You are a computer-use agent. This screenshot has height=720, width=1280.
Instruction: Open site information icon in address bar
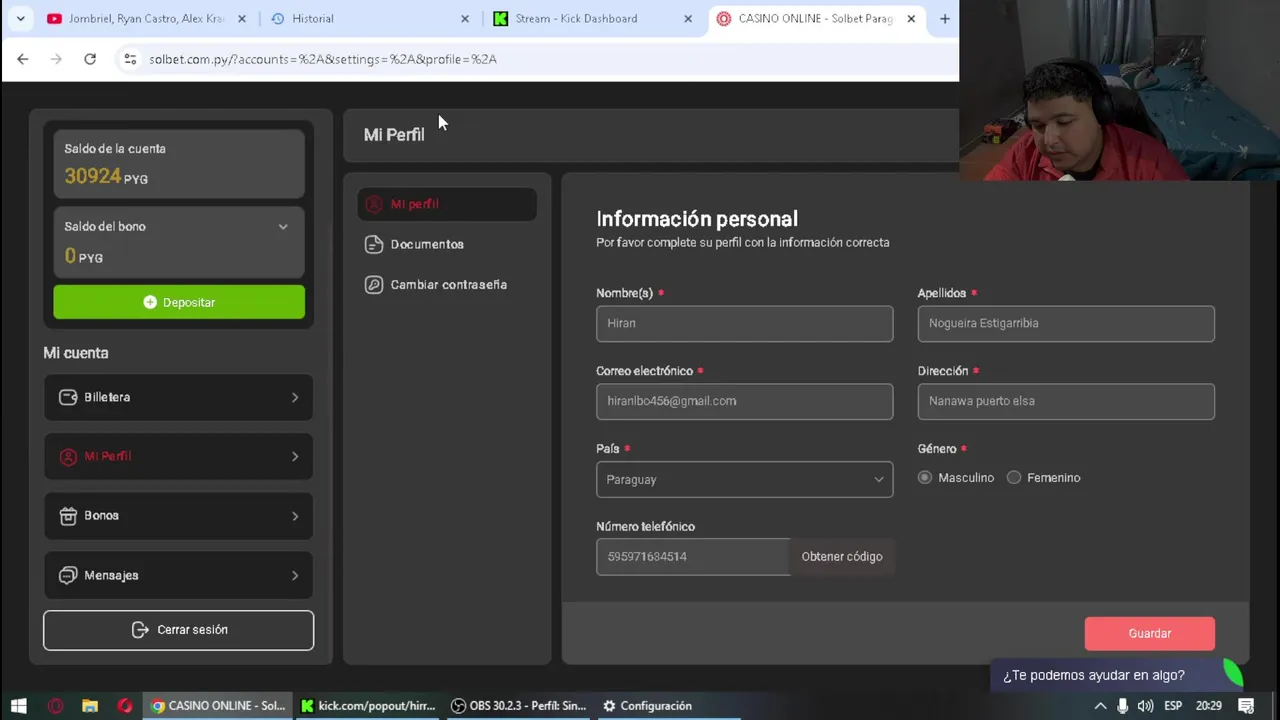(129, 59)
